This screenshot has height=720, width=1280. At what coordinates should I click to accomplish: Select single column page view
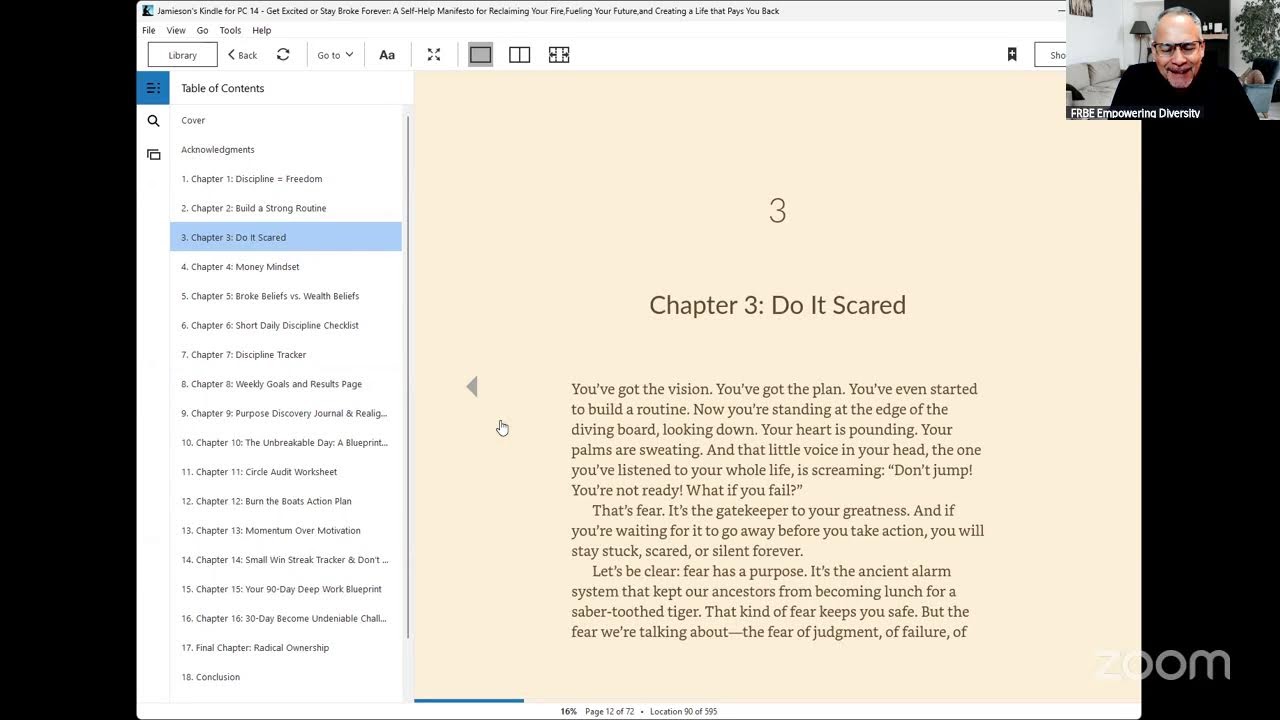(480, 55)
